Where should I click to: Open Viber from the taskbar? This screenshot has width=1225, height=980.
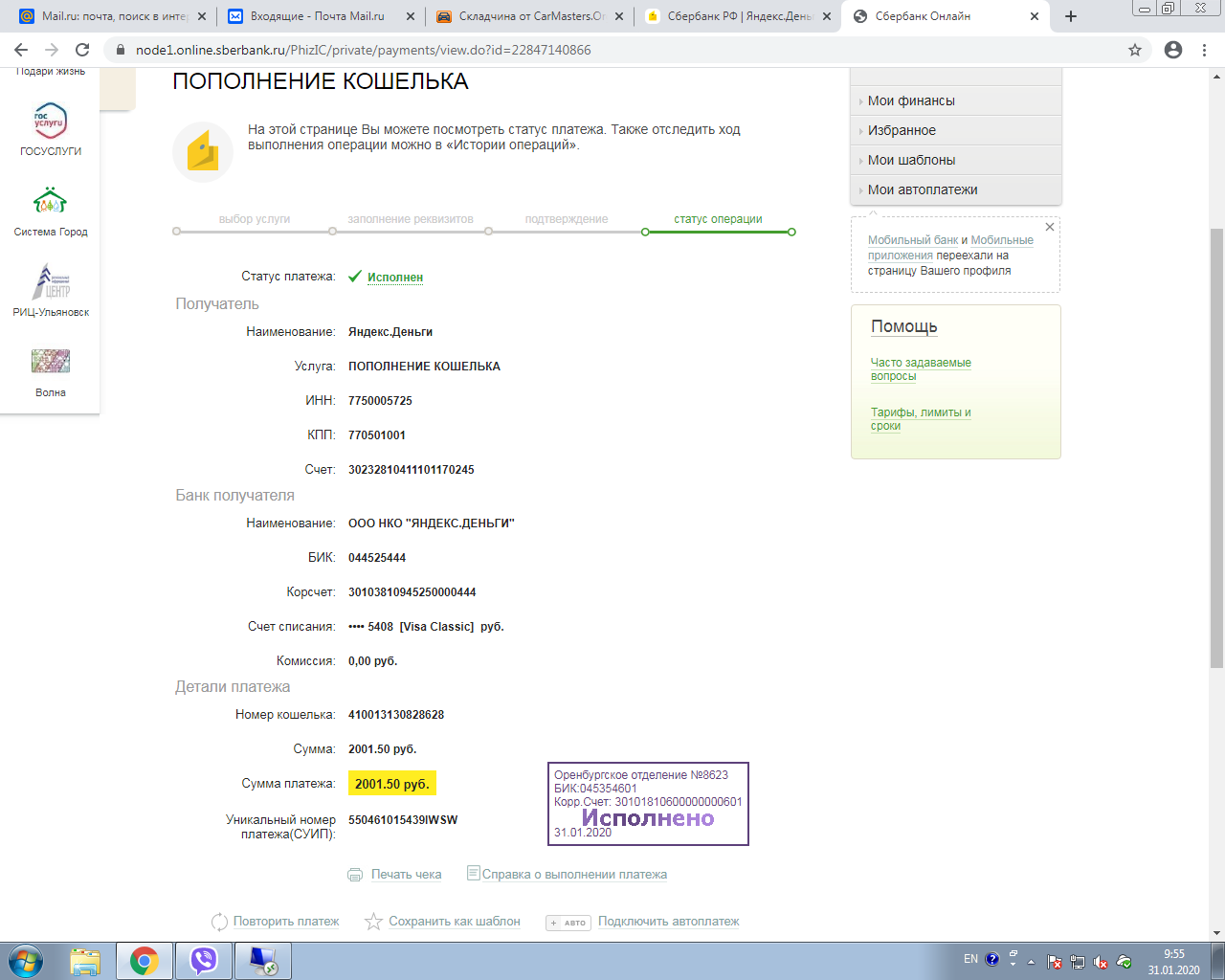click(204, 961)
